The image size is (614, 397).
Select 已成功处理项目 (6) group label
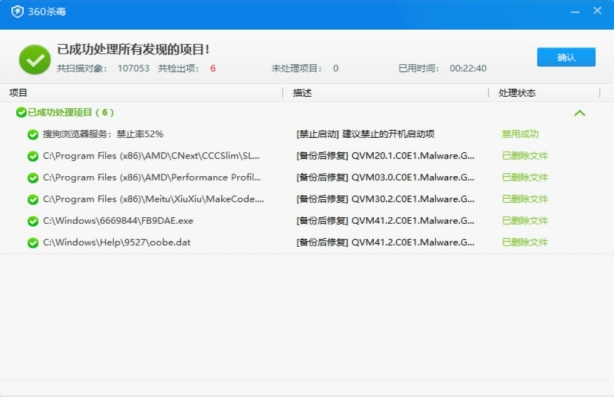(x=71, y=113)
